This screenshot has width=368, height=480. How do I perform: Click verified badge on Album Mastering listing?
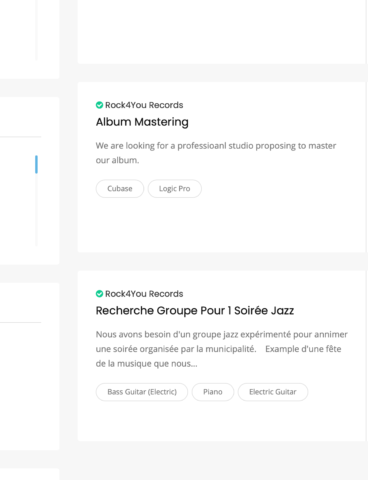[99, 105]
